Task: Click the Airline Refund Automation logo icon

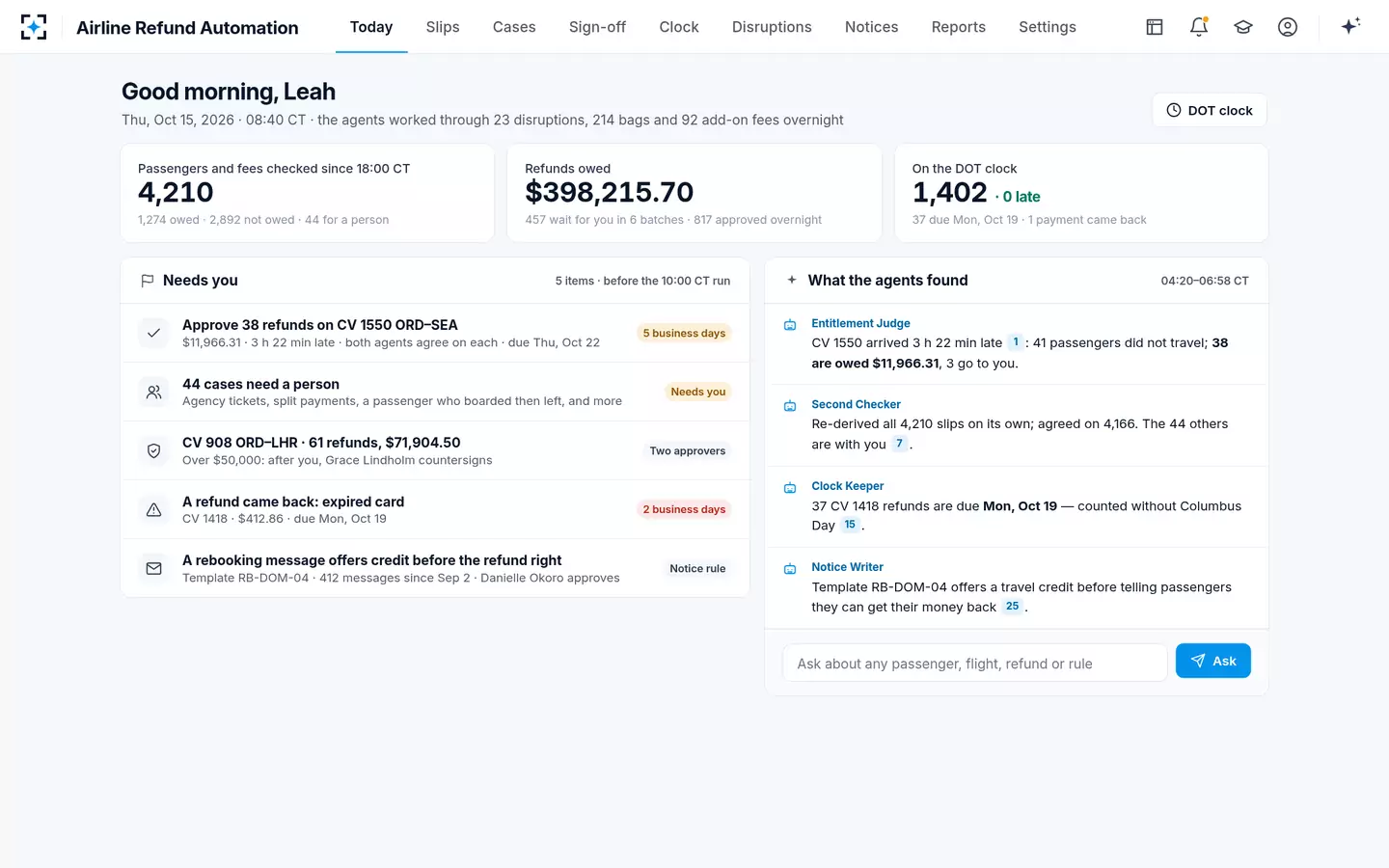Action: tap(34, 27)
